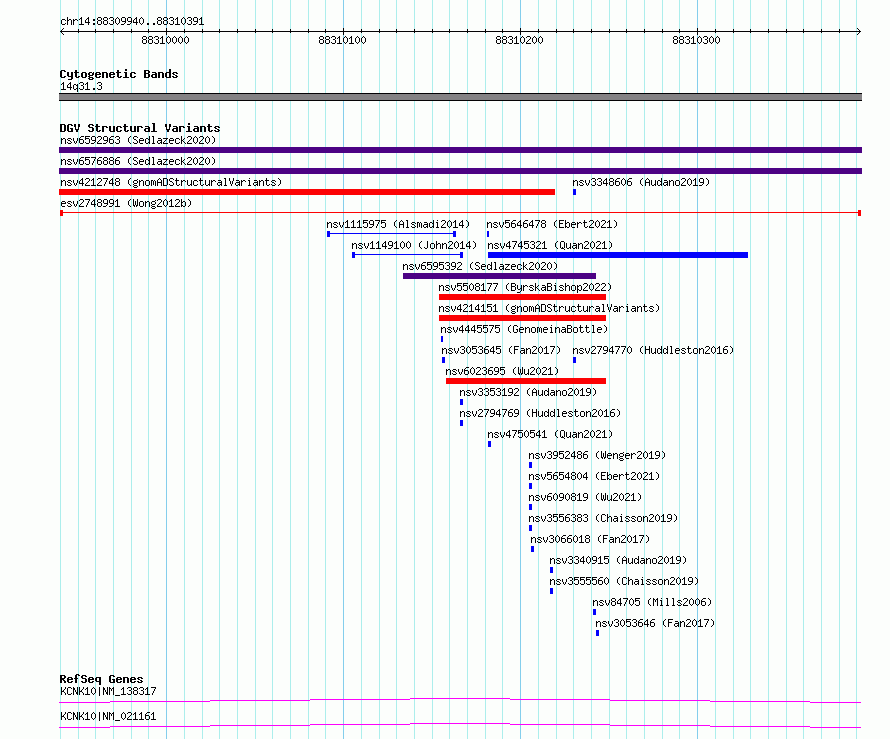Click the blue span under nsv1115975

coord(392,234)
